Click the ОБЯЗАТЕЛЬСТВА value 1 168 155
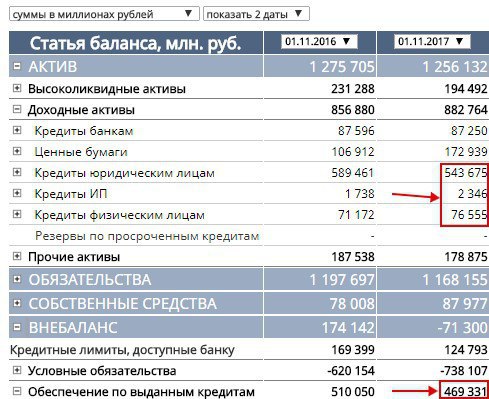This screenshot has height=399, width=489. click(x=455, y=280)
